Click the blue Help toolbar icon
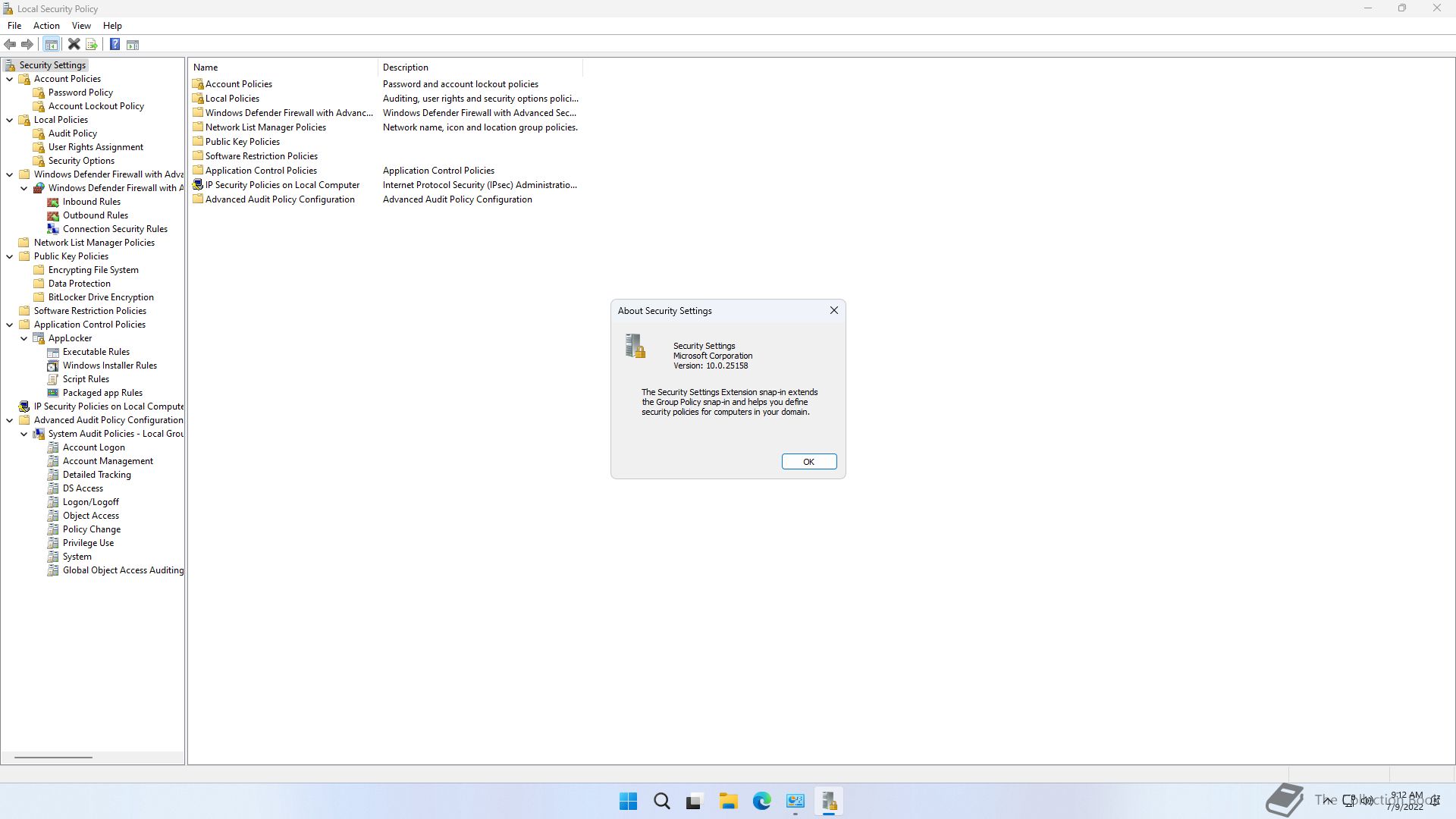Viewport: 1456px width, 819px height. pyautogui.click(x=115, y=45)
